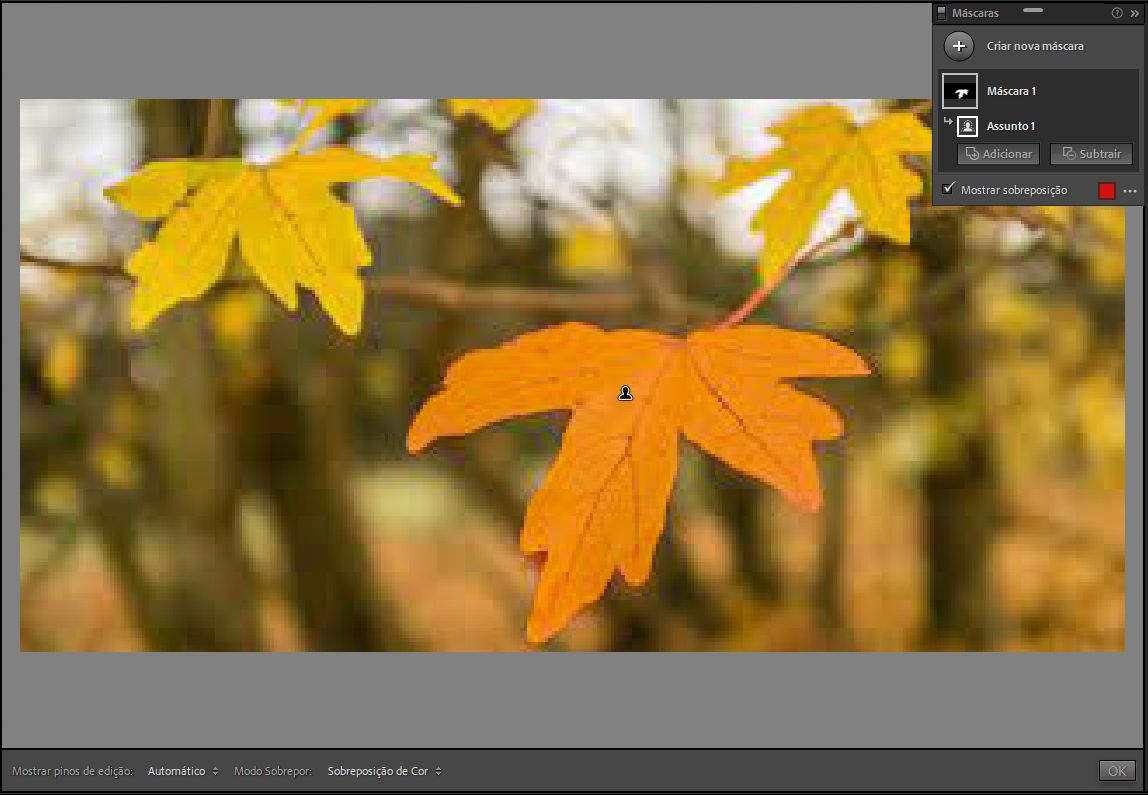Select the subject mask pin on the leaf

[625, 394]
